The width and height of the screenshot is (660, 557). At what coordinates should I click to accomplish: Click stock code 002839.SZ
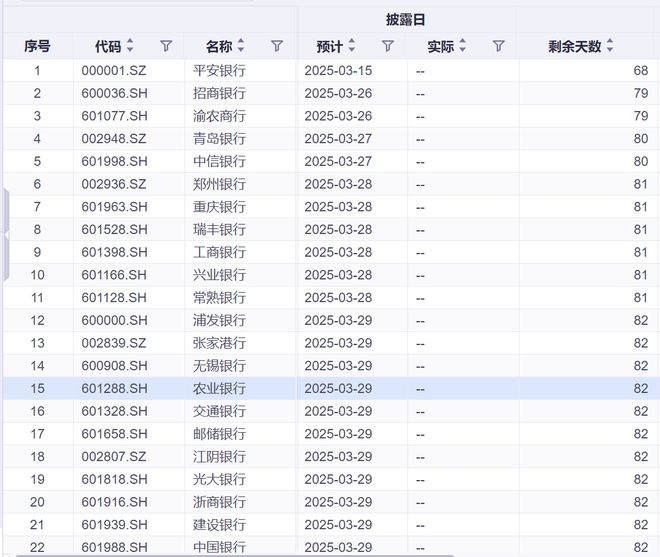pos(114,343)
